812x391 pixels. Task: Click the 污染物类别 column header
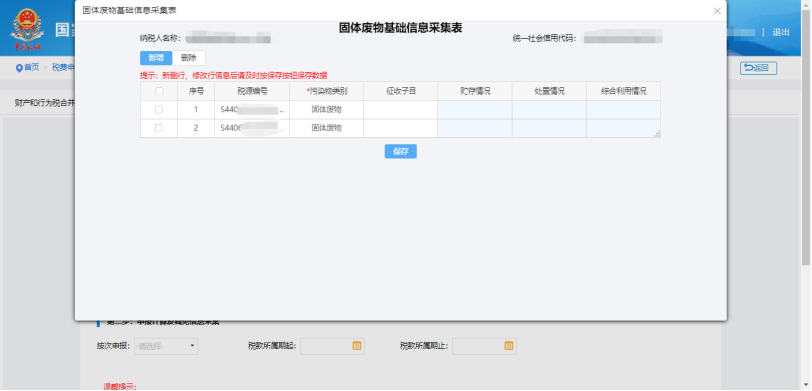point(326,91)
